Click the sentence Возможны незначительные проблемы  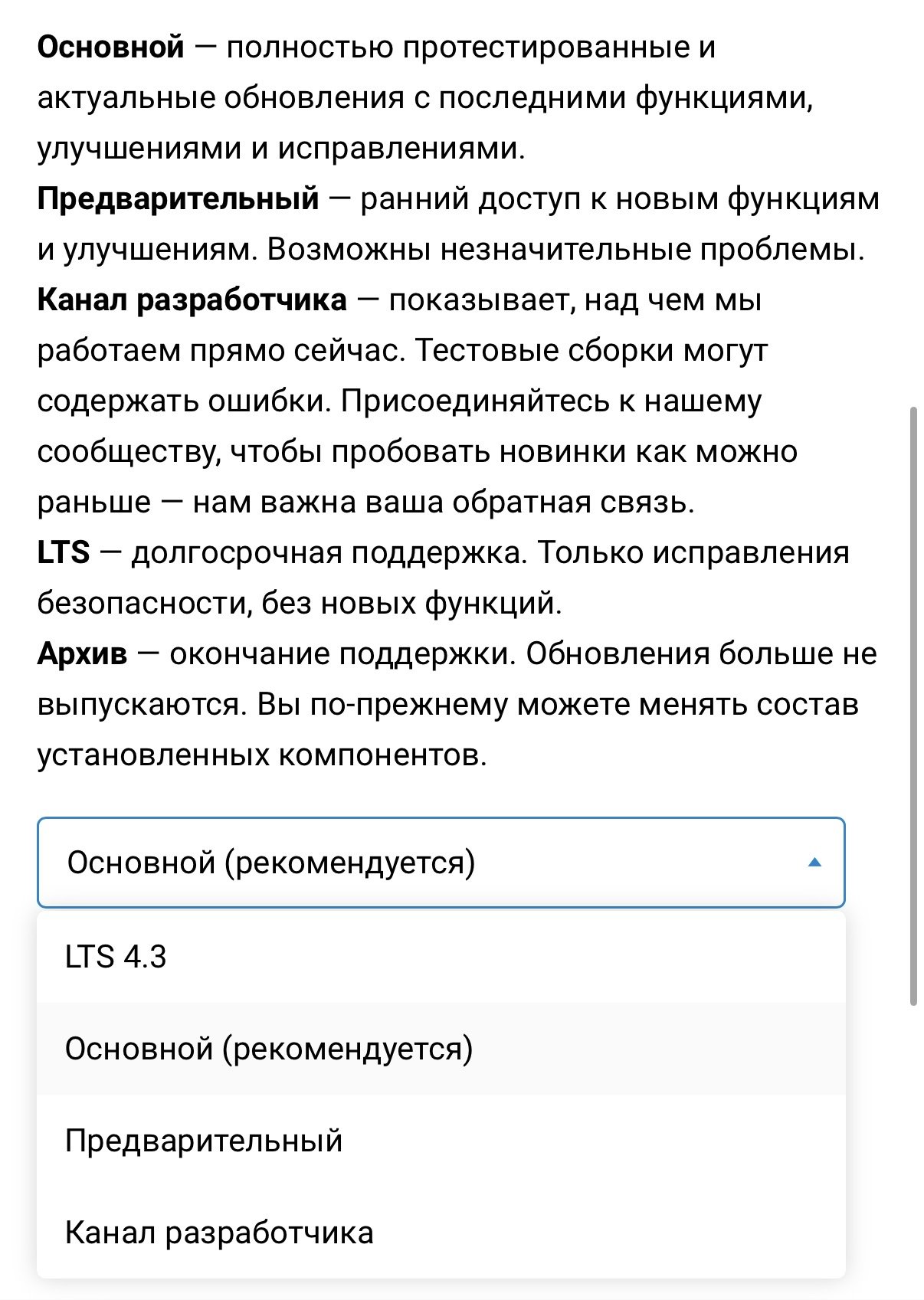565,250
